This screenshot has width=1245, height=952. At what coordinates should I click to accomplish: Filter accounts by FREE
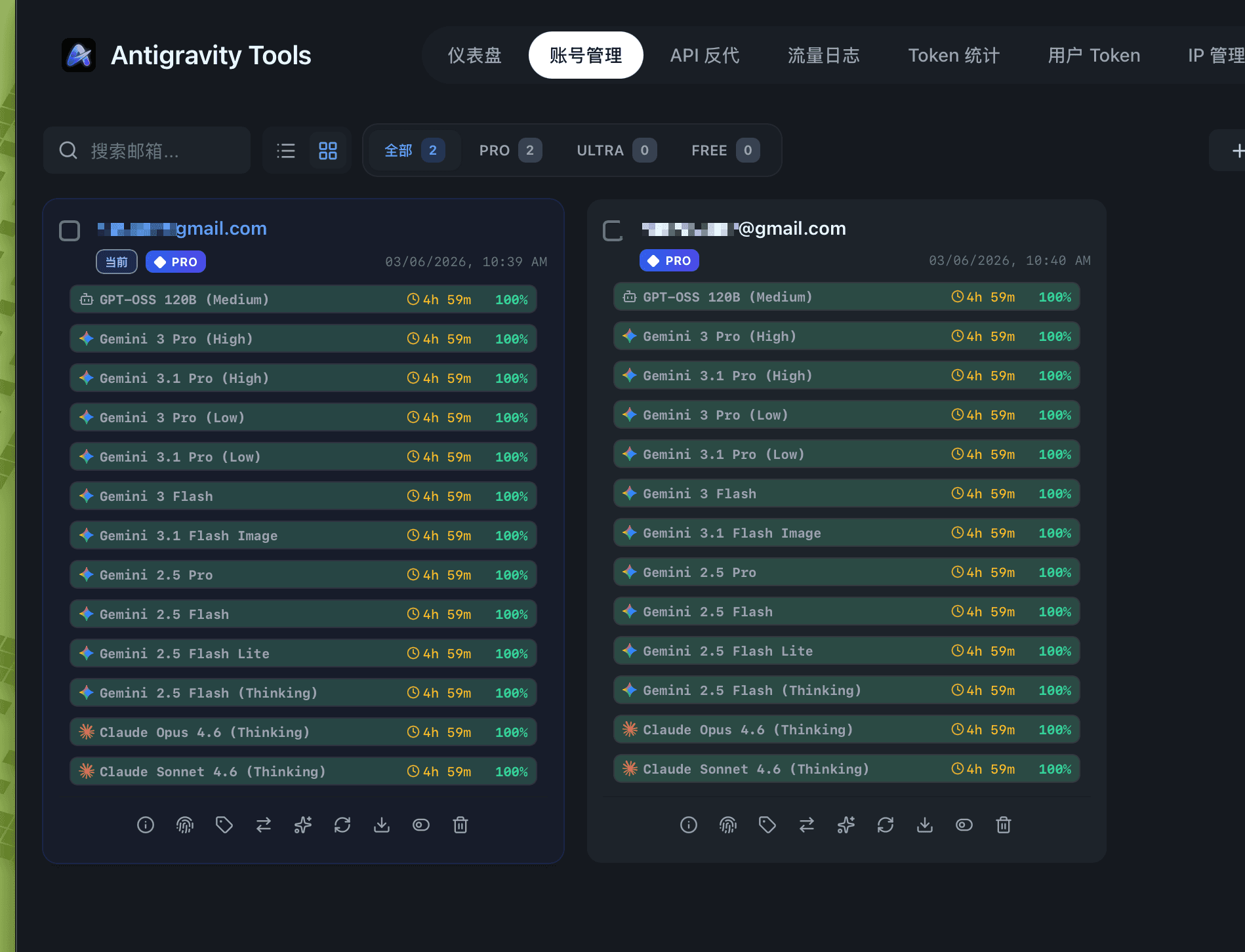[725, 151]
